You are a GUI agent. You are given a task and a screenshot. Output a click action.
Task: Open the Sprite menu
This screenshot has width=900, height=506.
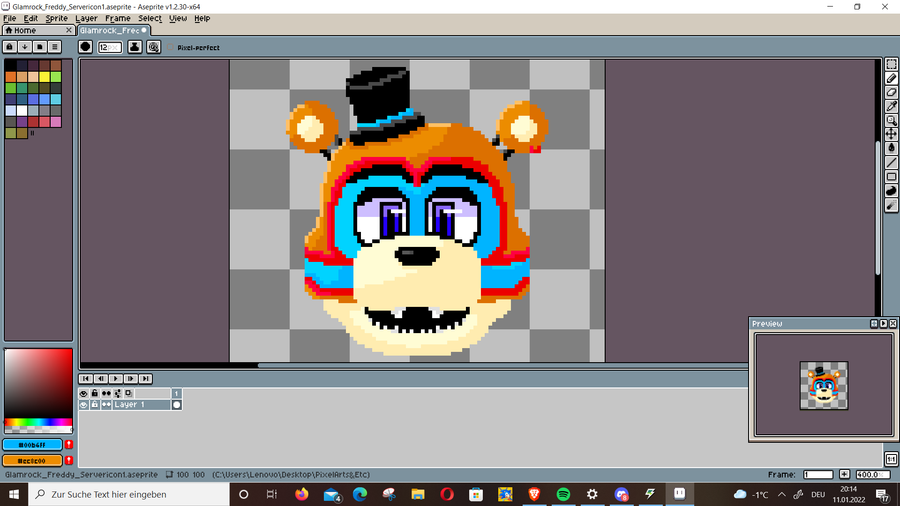coord(56,18)
